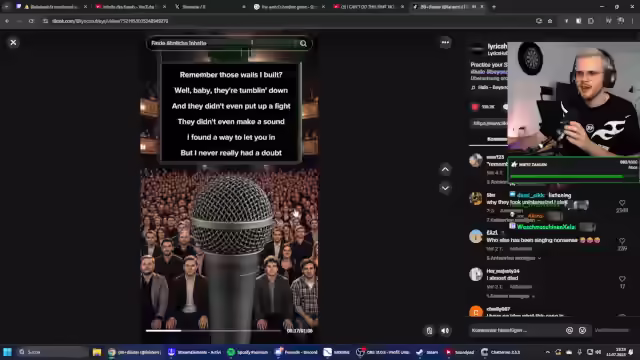Click the @ mention icon in comment box
Image resolution: width=640 pixels, height=360 pixels.
(x=569, y=330)
